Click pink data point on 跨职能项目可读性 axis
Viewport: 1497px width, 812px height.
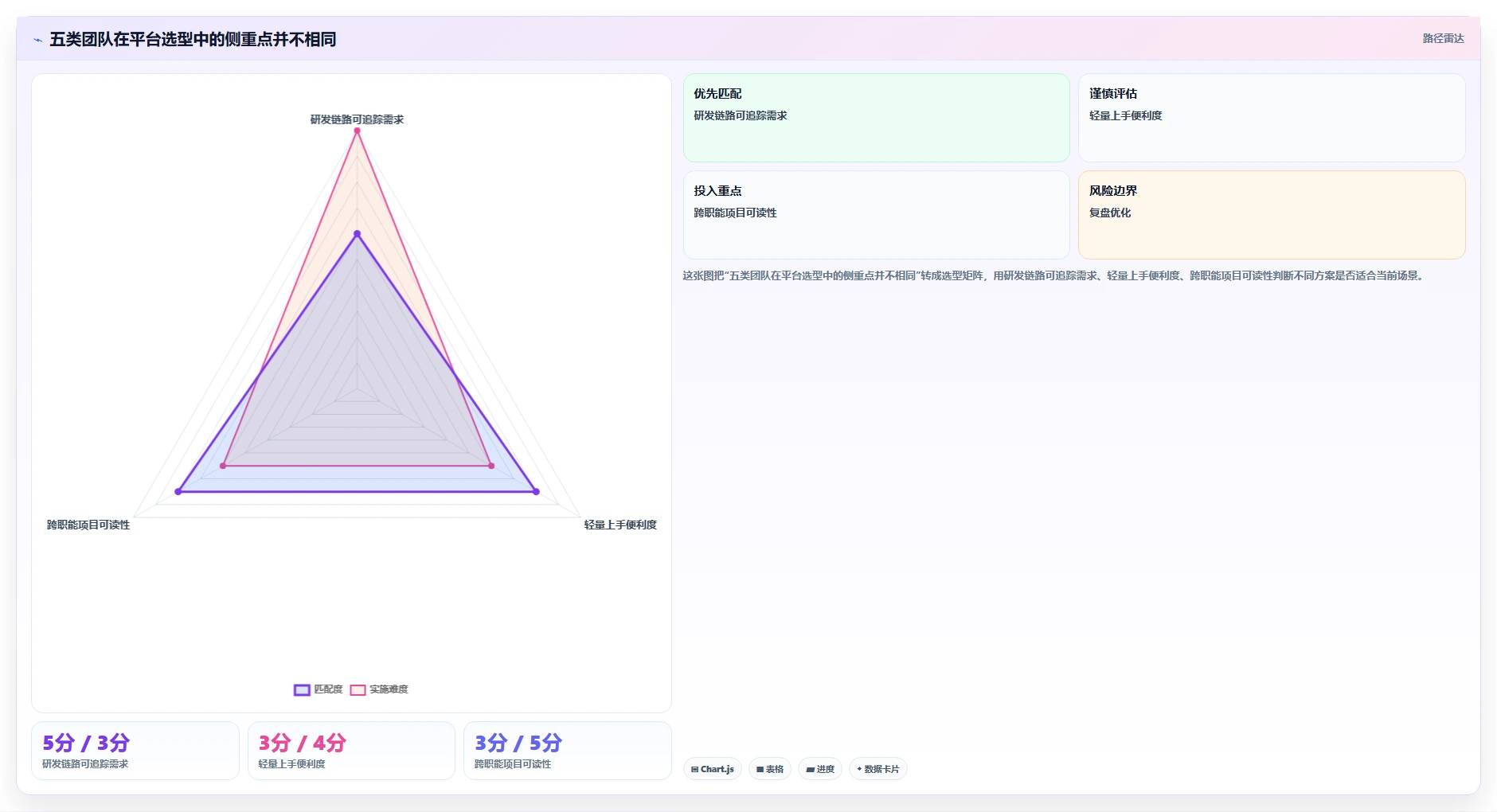tap(223, 466)
